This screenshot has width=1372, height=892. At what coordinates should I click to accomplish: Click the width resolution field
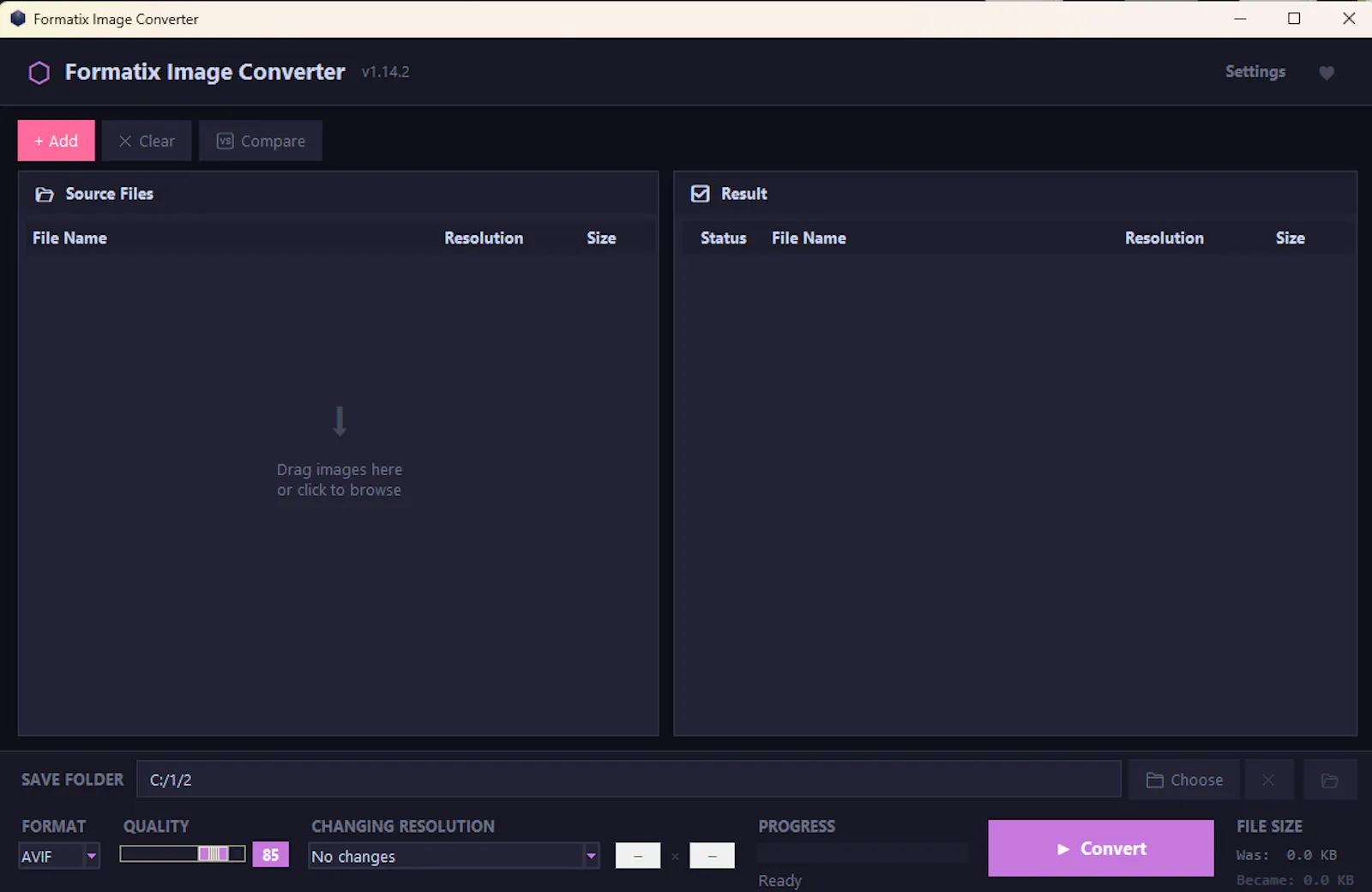tap(638, 855)
